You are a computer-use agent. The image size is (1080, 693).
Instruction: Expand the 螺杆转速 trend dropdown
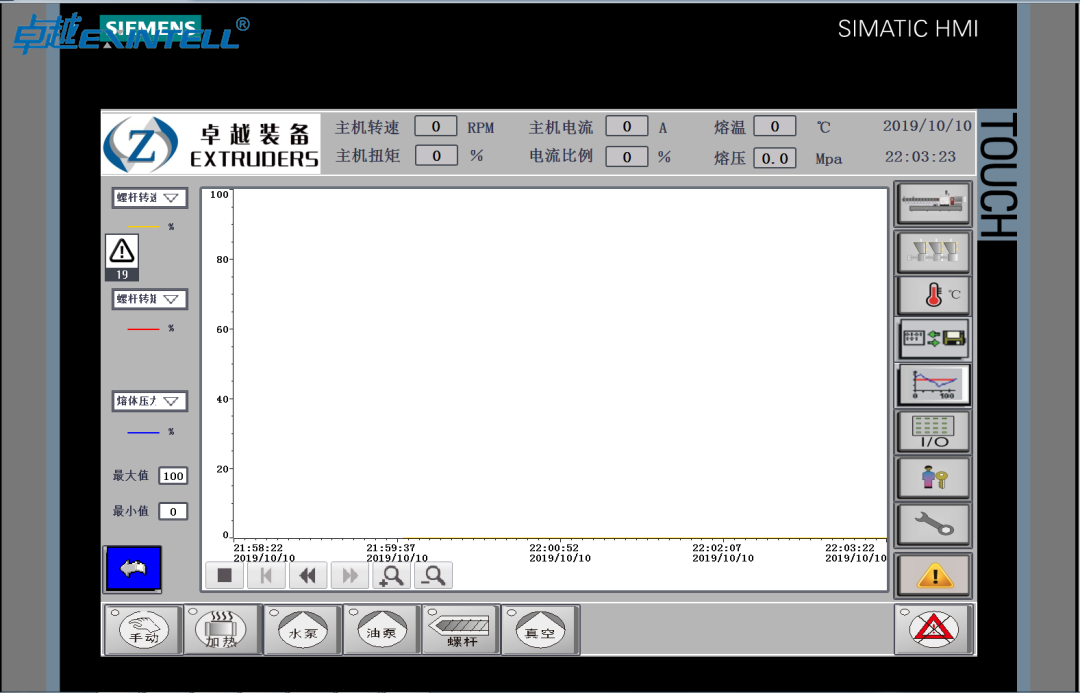click(x=149, y=198)
